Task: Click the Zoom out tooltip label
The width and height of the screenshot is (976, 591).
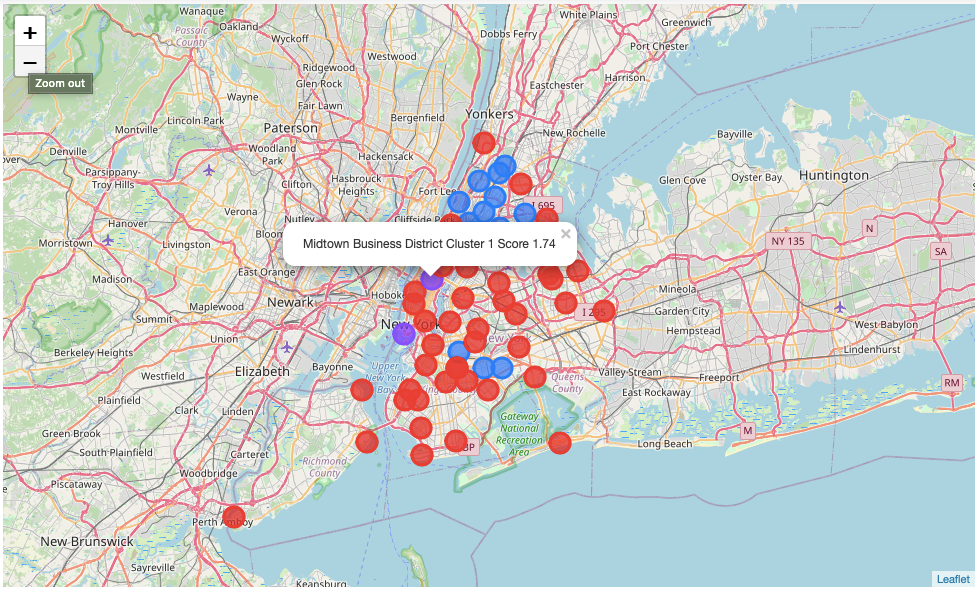Action: click(x=59, y=83)
